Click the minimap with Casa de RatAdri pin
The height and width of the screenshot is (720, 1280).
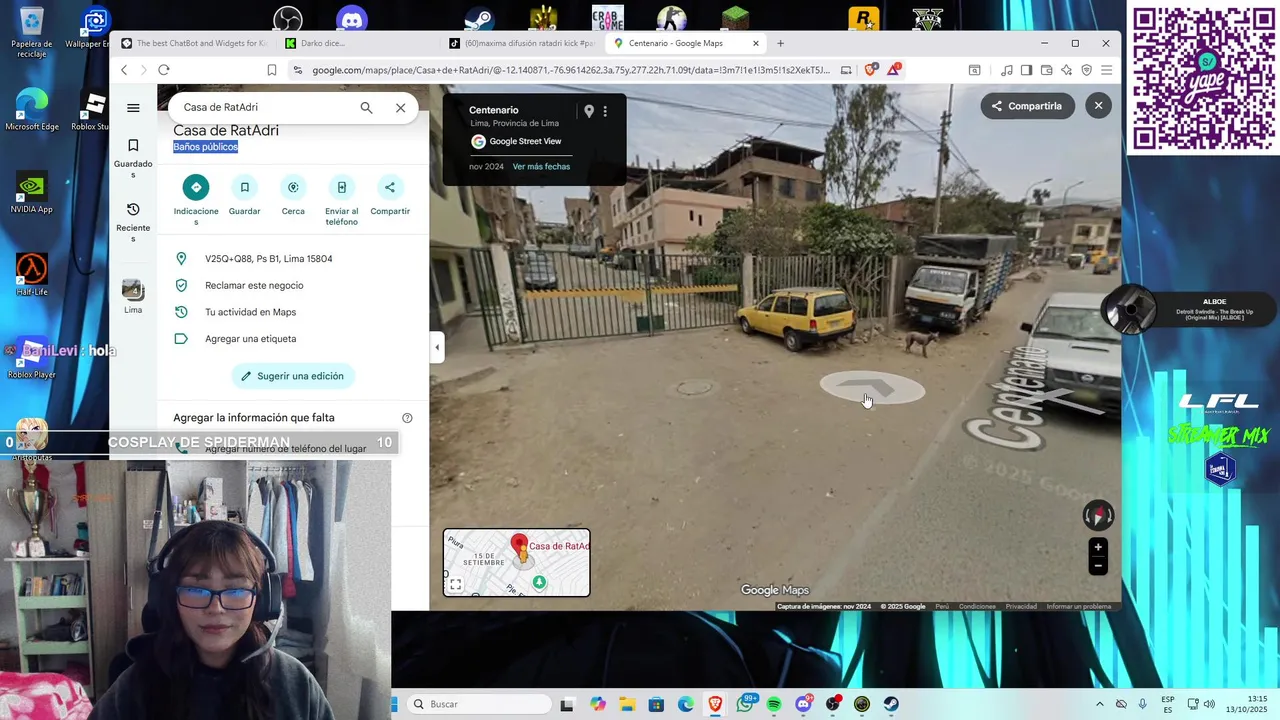pyautogui.click(x=517, y=563)
